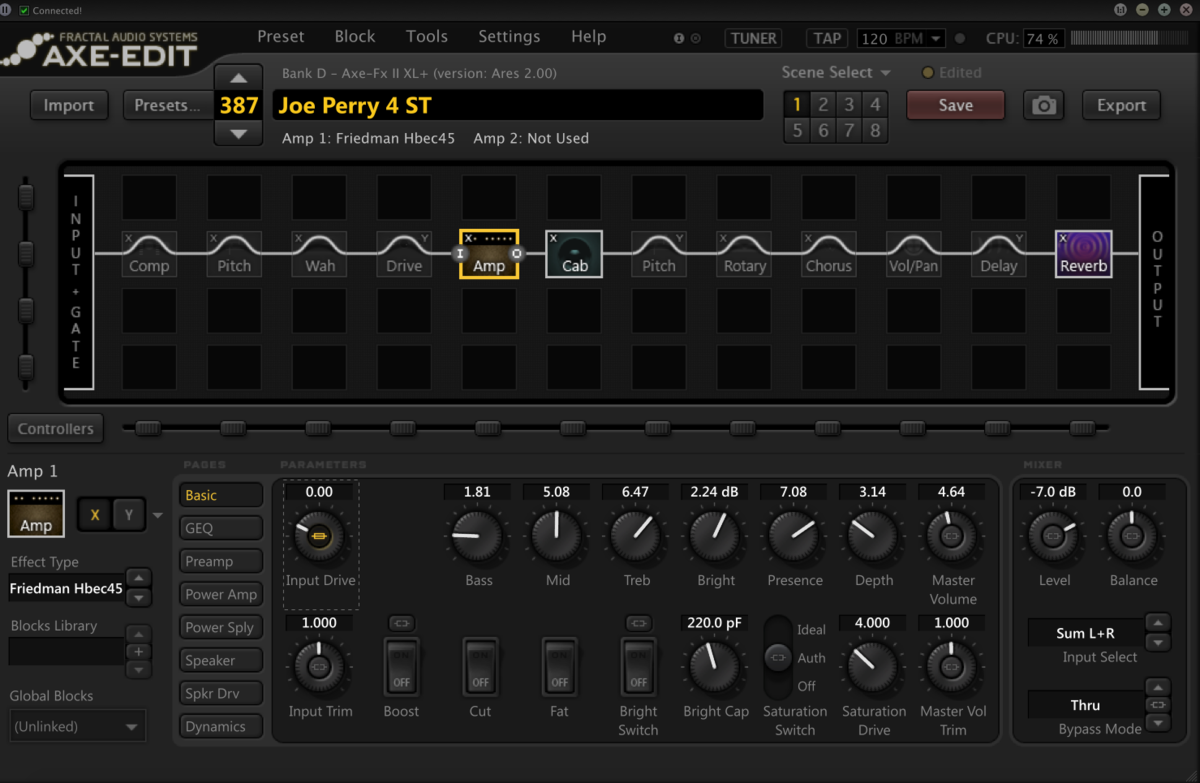Open the Preset menu

tap(280, 36)
